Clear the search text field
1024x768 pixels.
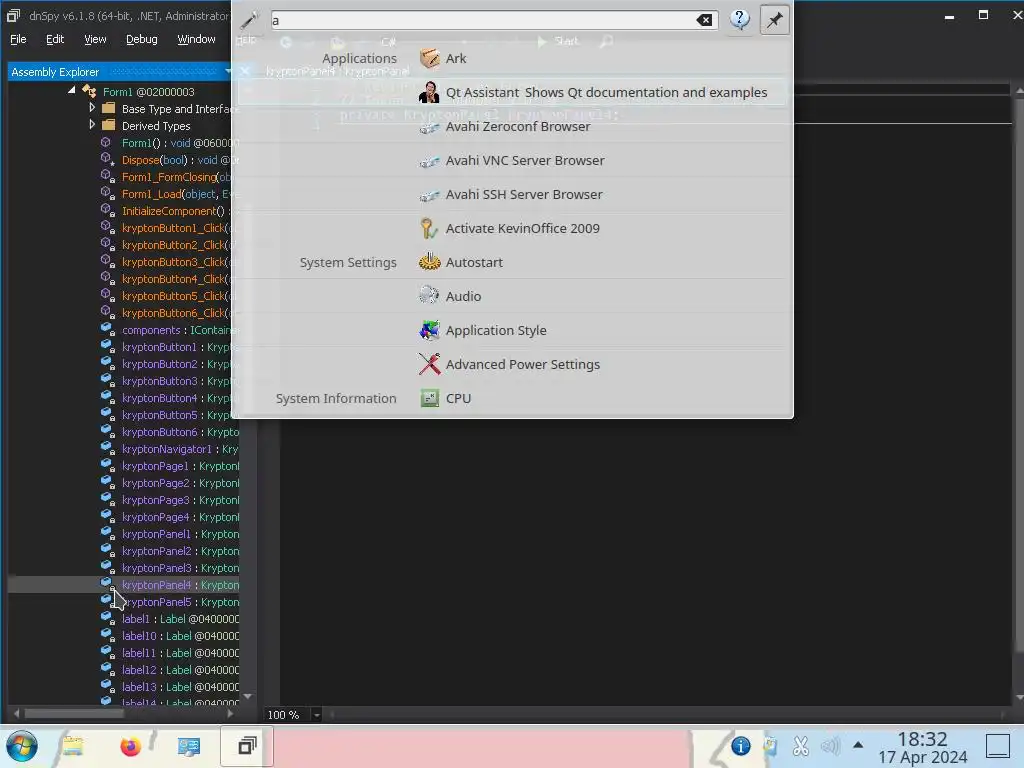704,20
